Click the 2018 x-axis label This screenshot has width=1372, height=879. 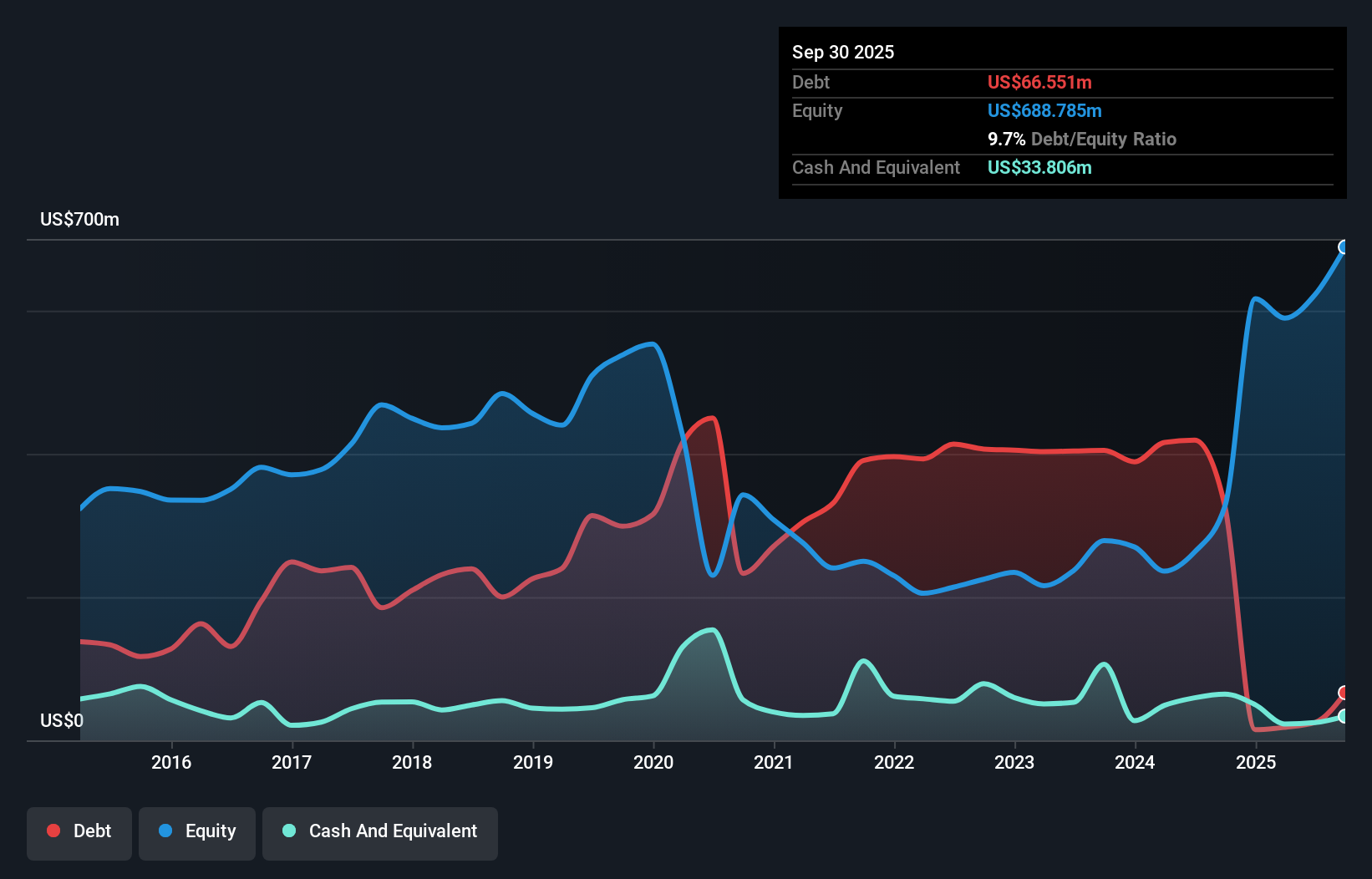click(412, 762)
